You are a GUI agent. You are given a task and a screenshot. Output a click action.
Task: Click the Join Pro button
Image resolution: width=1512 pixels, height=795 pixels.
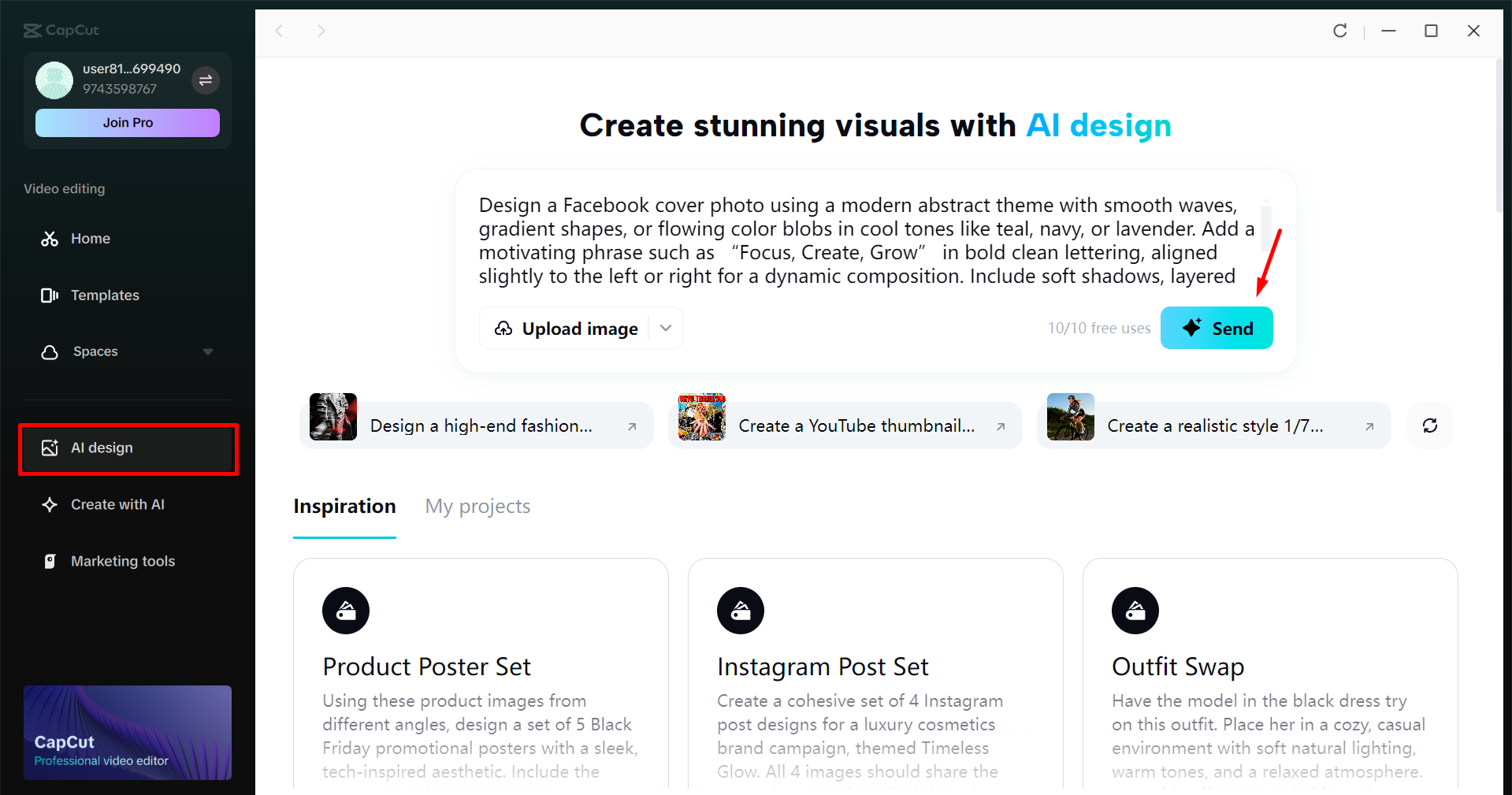point(127,122)
